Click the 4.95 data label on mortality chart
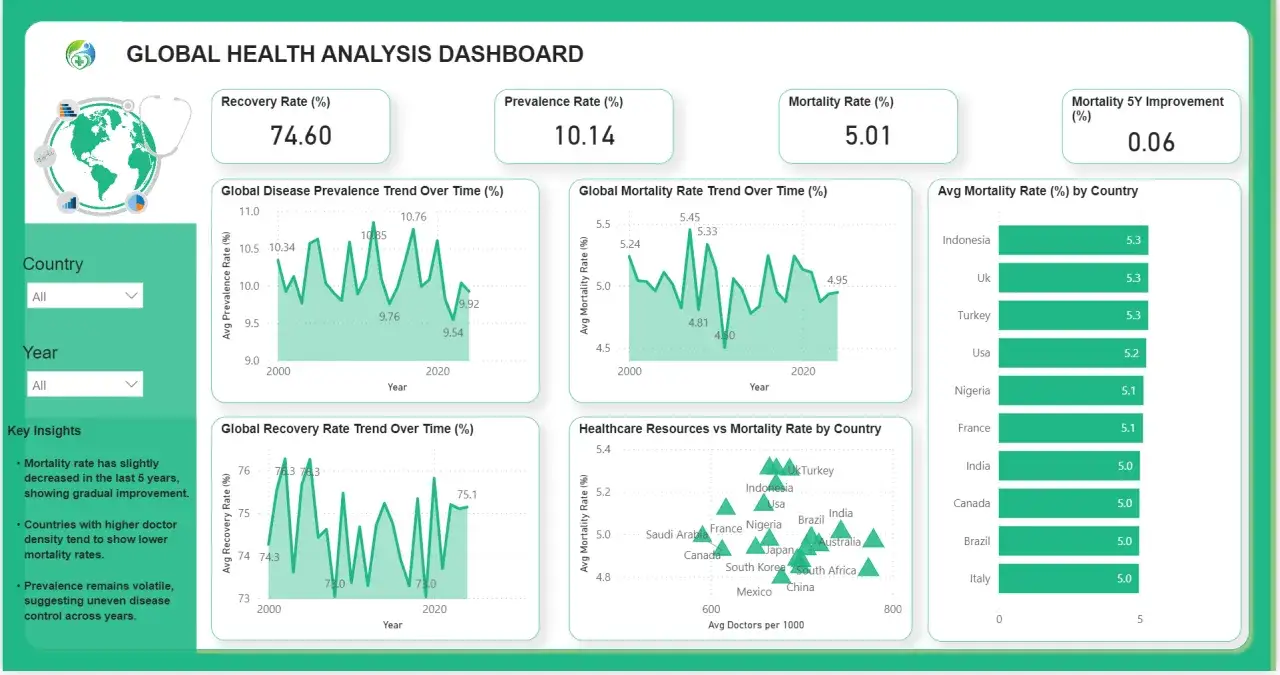Viewport: 1280px width, 675px height. (837, 280)
